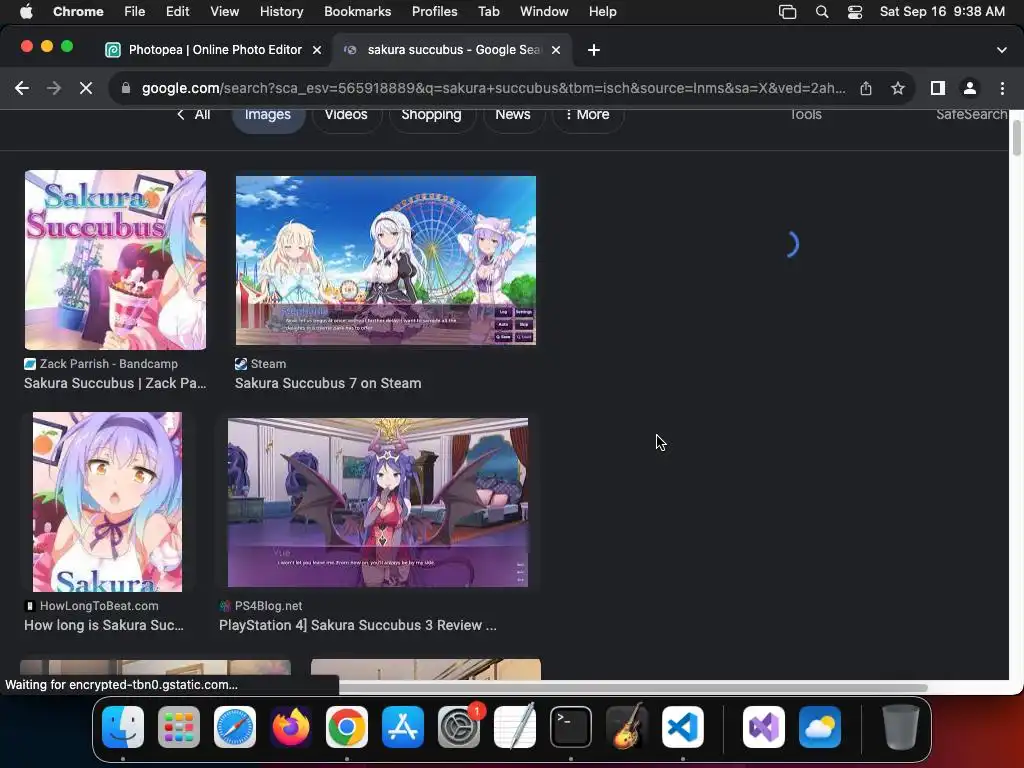Click the forward navigation arrow
The height and width of the screenshot is (768, 1024).
coord(54,88)
